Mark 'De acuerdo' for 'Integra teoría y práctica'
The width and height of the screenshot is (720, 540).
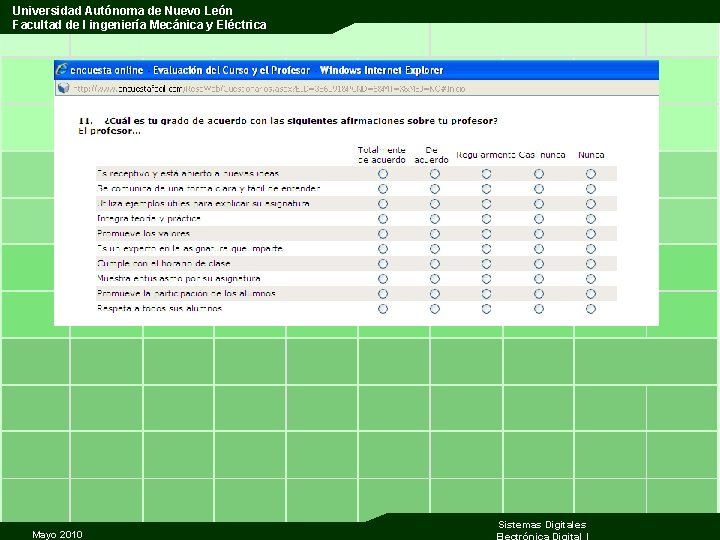pyautogui.click(x=435, y=219)
